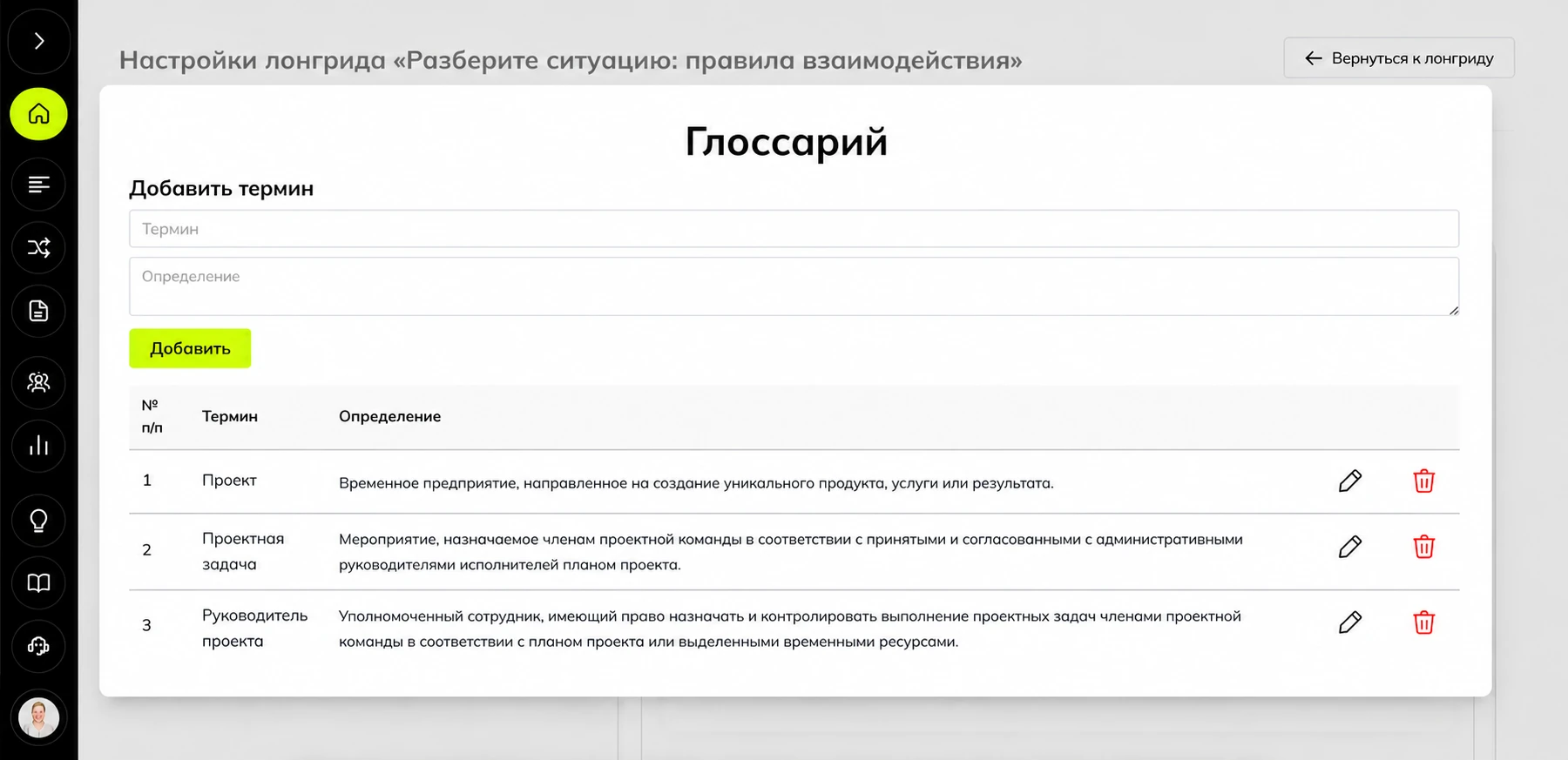Image resolution: width=1568 pixels, height=760 pixels.
Task: Click the definition starting Уполномоченный сотрудник
Action: tap(790, 629)
